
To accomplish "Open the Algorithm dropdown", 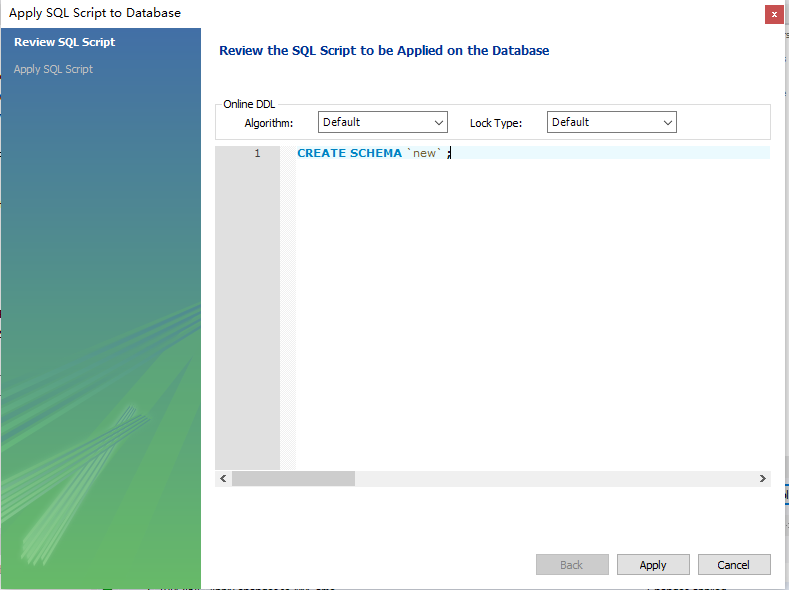I will click(x=382, y=122).
